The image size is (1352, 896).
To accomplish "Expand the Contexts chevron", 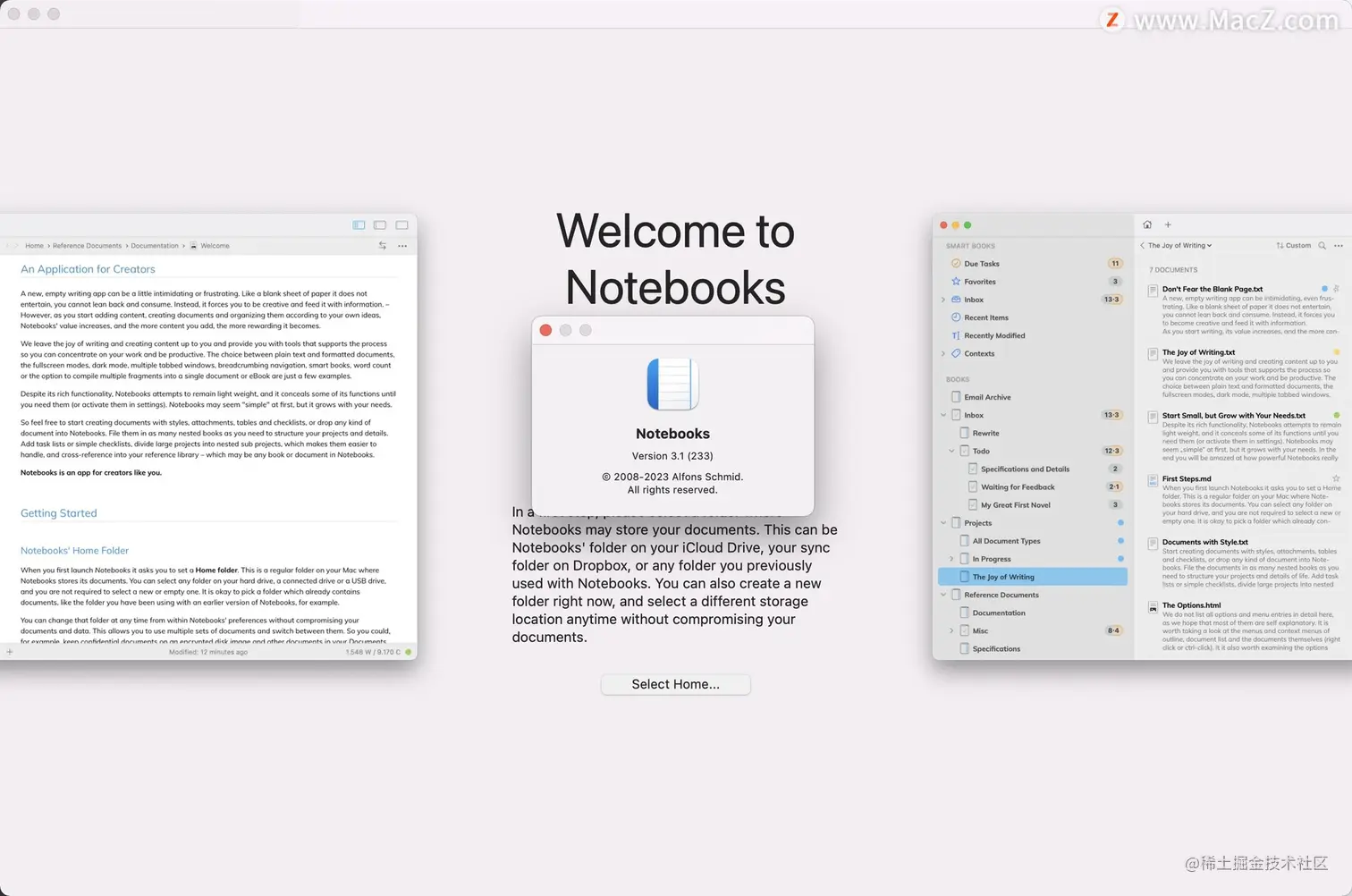I will 943,353.
